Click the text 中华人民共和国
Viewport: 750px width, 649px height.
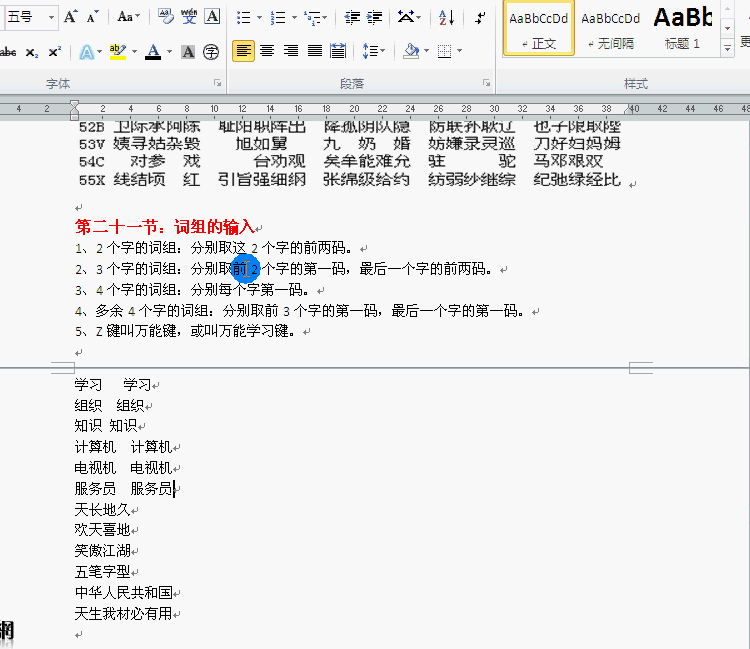(123, 593)
